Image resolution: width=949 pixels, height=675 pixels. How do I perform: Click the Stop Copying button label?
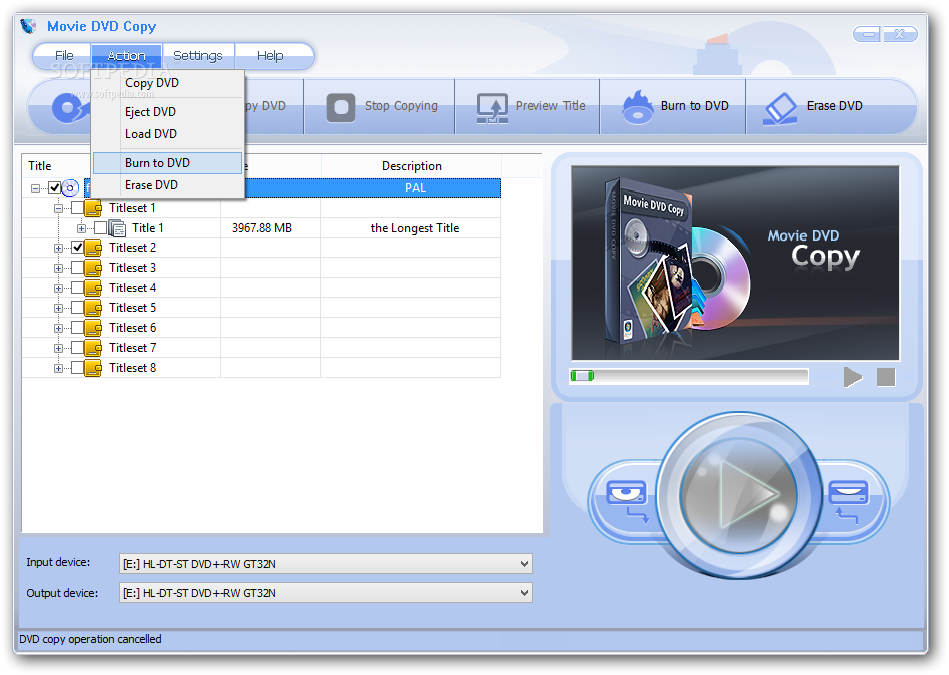(401, 106)
